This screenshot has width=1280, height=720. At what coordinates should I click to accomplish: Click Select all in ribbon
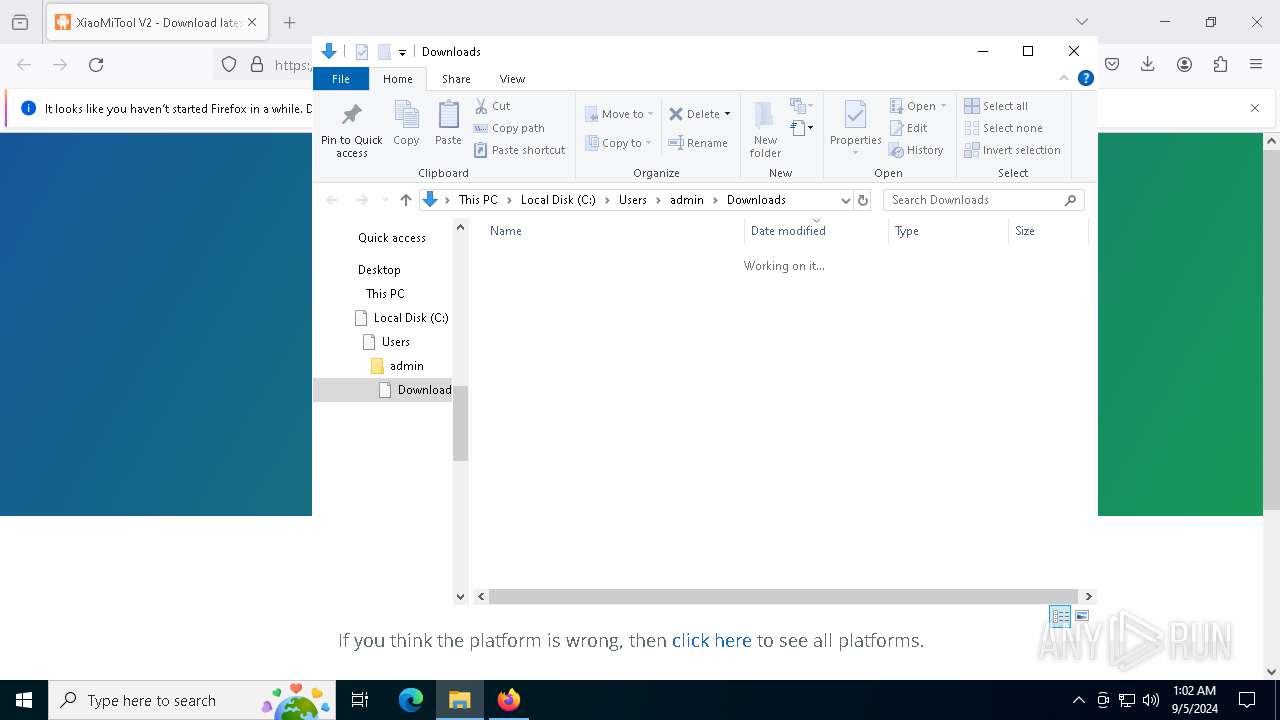coord(996,106)
